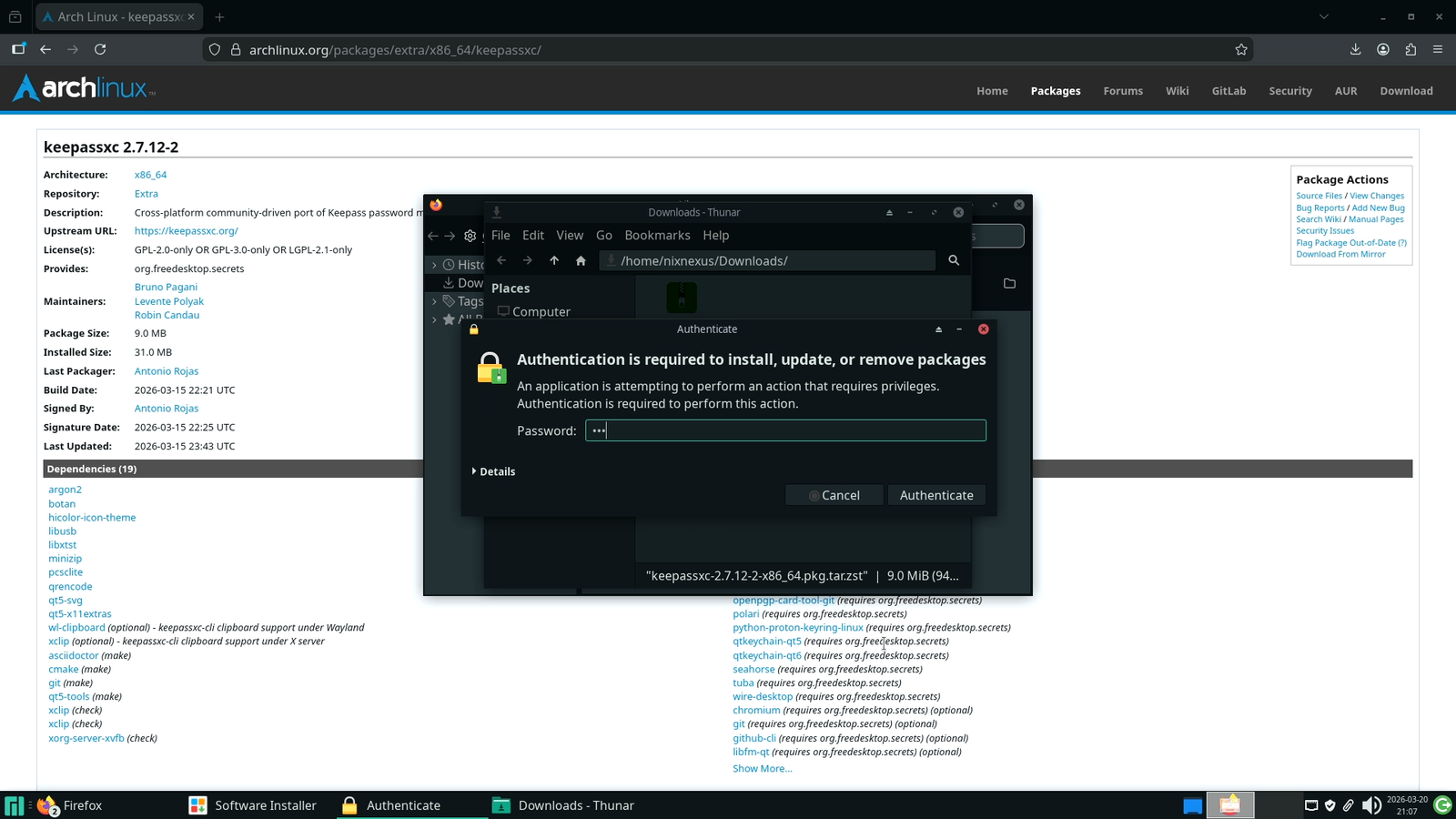Open Thunar Bookmarks menu
The width and height of the screenshot is (1456, 819).
(x=657, y=235)
